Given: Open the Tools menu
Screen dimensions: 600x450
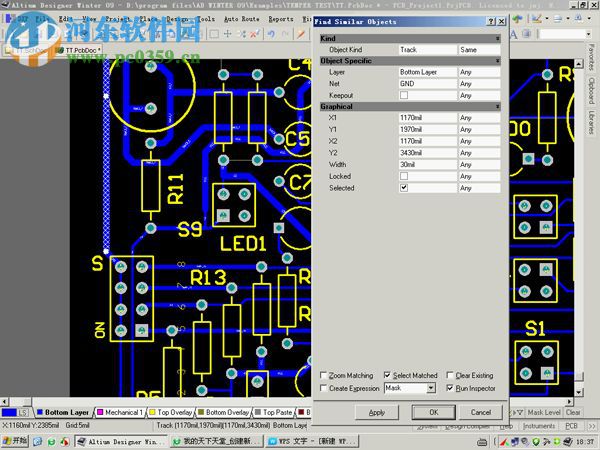Looking at the screenshot, I should tap(205, 18).
